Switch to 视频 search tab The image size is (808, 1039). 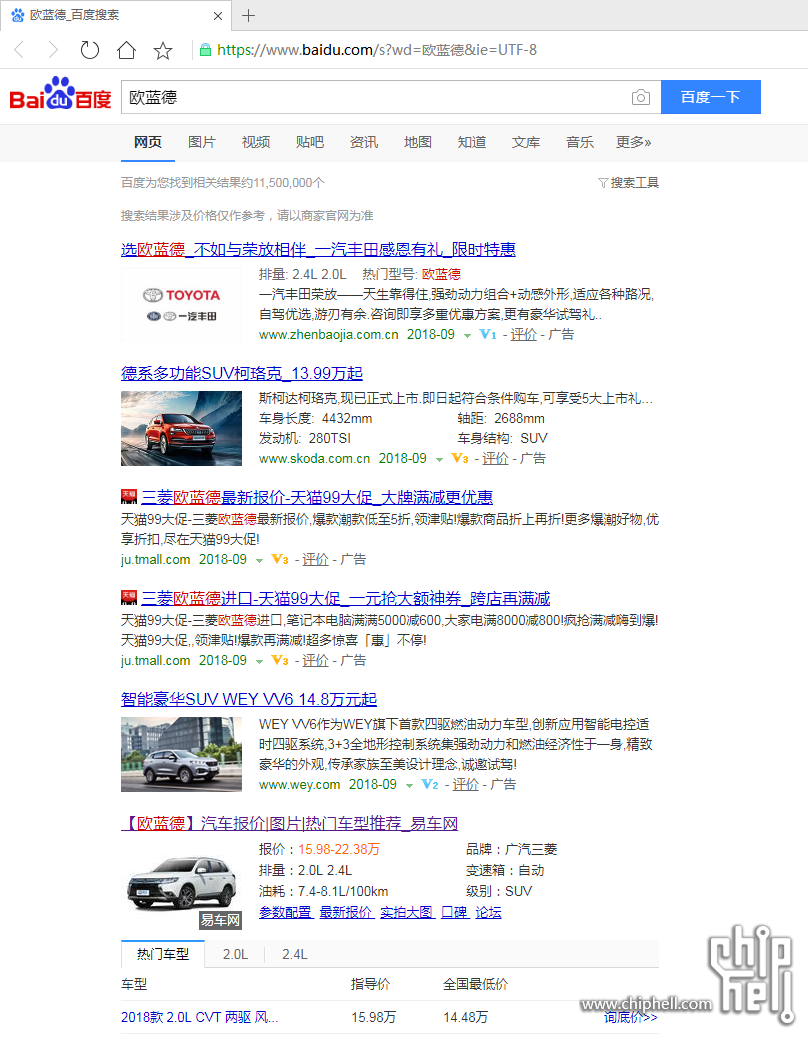(x=256, y=142)
